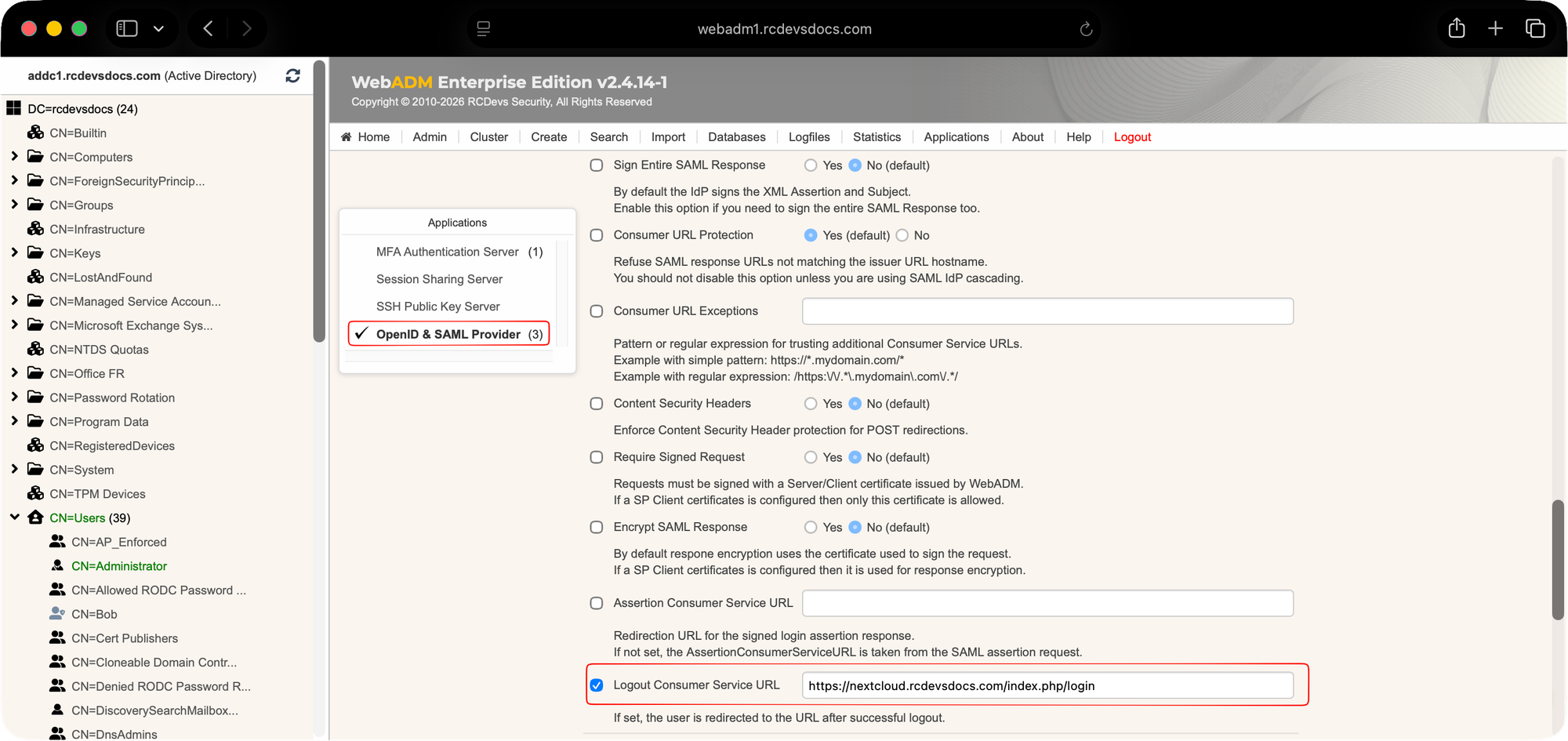Expand the CN=Password Rotation node

[x=14, y=398]
